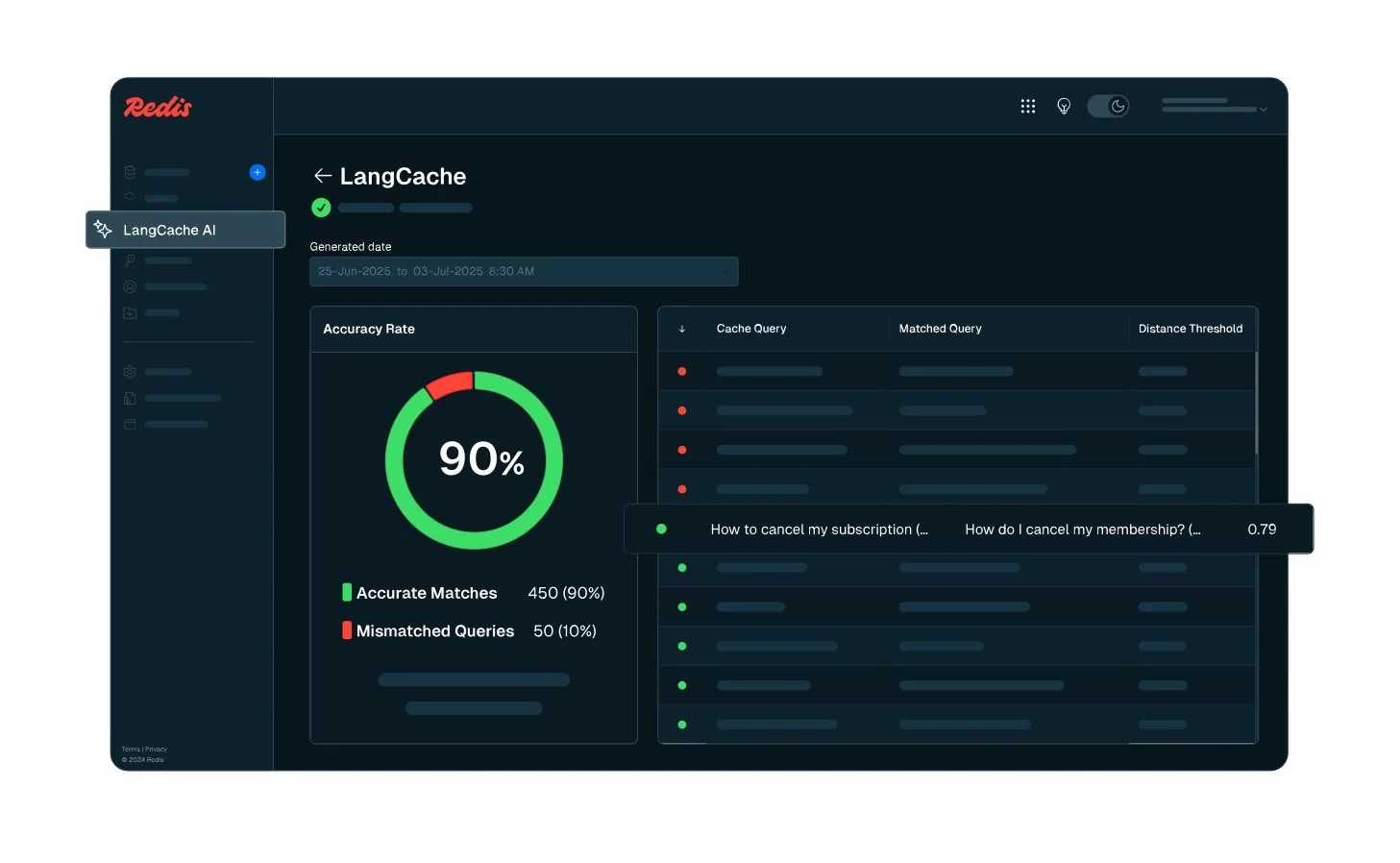
Task: Click the sort arrow in table header
Action: click(682, 329)
